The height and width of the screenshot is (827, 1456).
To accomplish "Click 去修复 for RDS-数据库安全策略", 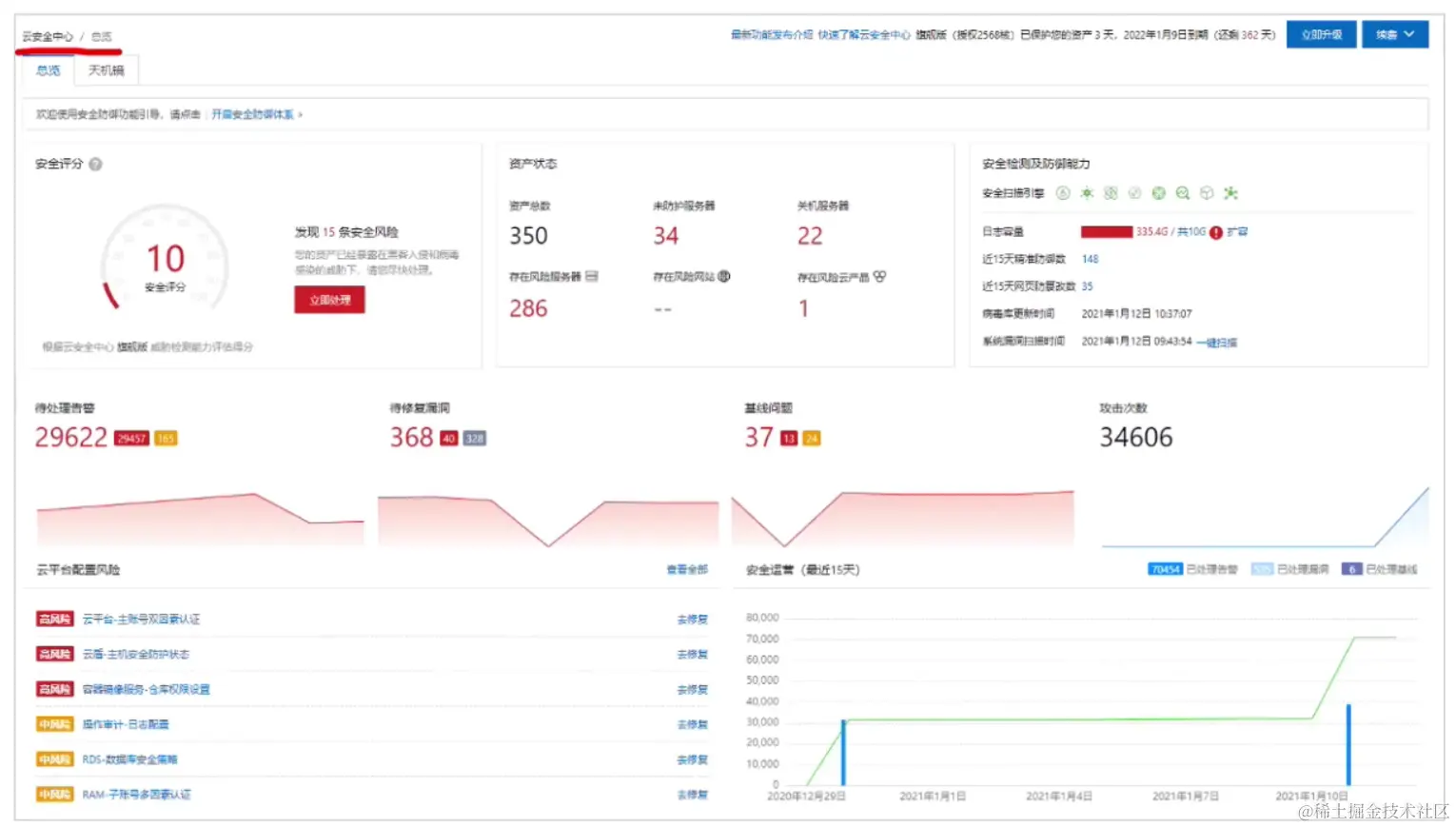I will click(x=693, y=760).
